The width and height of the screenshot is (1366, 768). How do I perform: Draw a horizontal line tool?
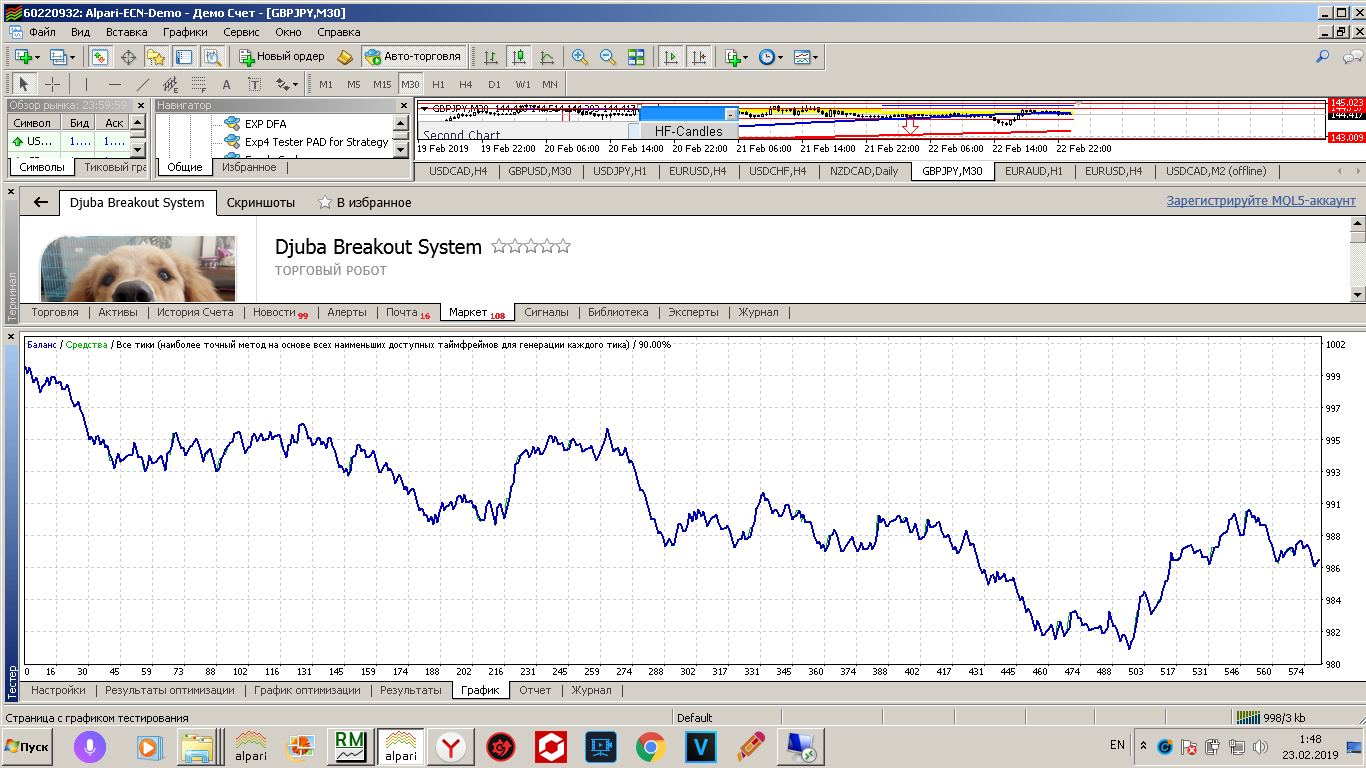pos(114,84)
